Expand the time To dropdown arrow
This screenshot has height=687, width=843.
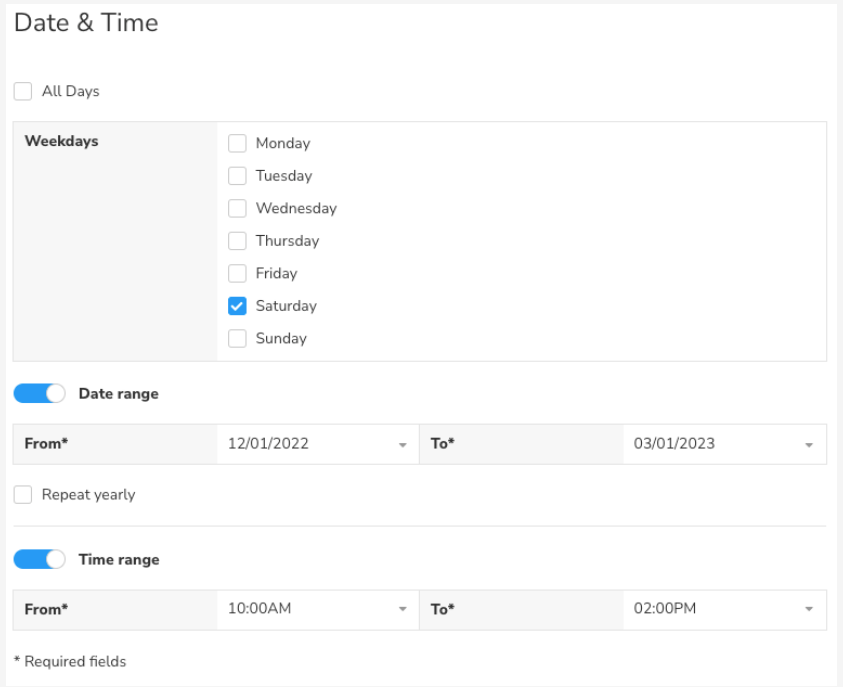tap(809, 609)
